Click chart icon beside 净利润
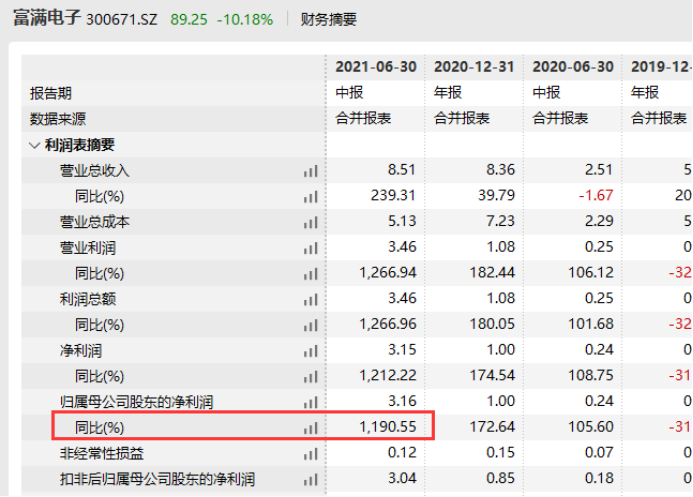Image resolution: width=693 pixels, height=497 pixels. [x=311, y=351]
